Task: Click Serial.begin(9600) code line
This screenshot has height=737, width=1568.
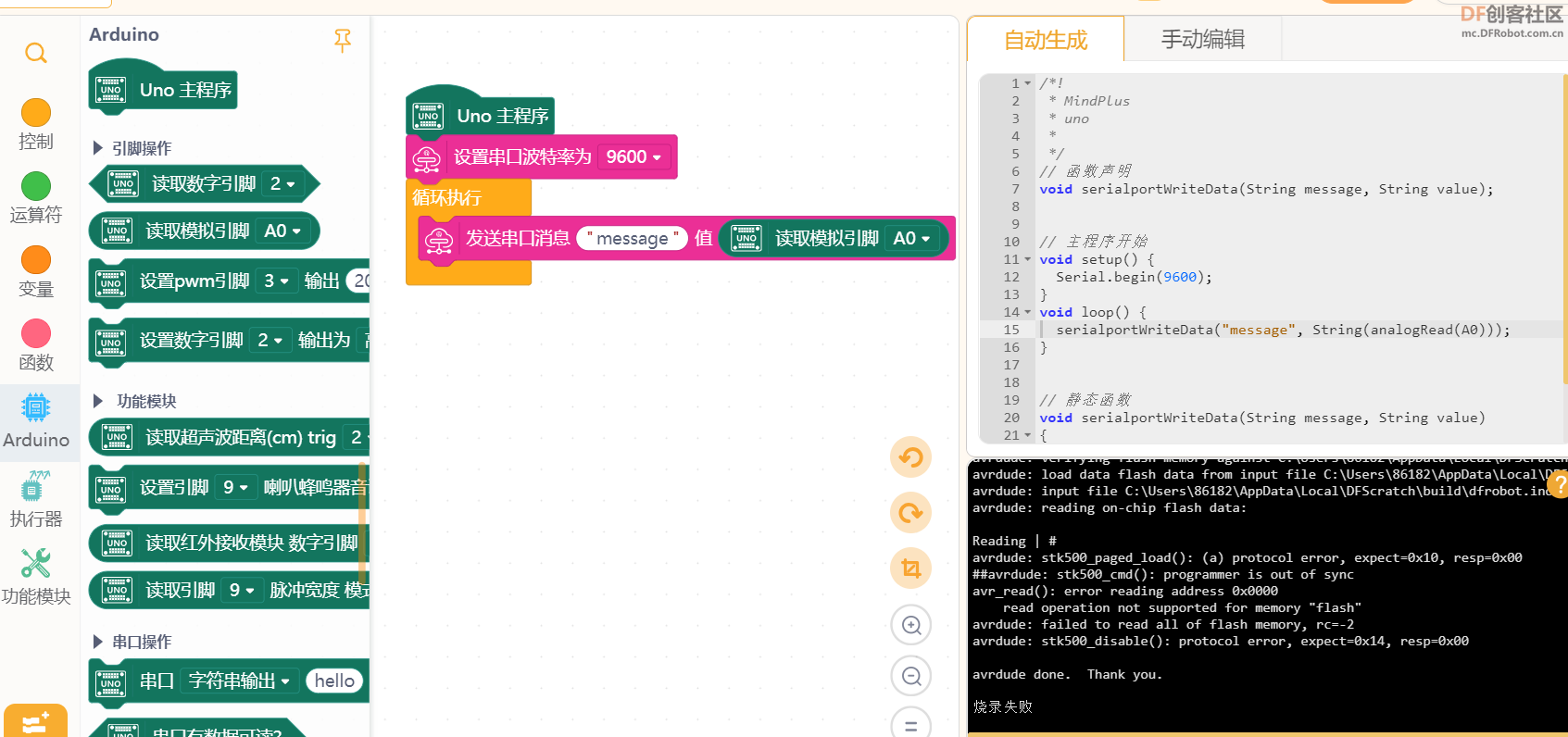Action: click(1134, 277)
